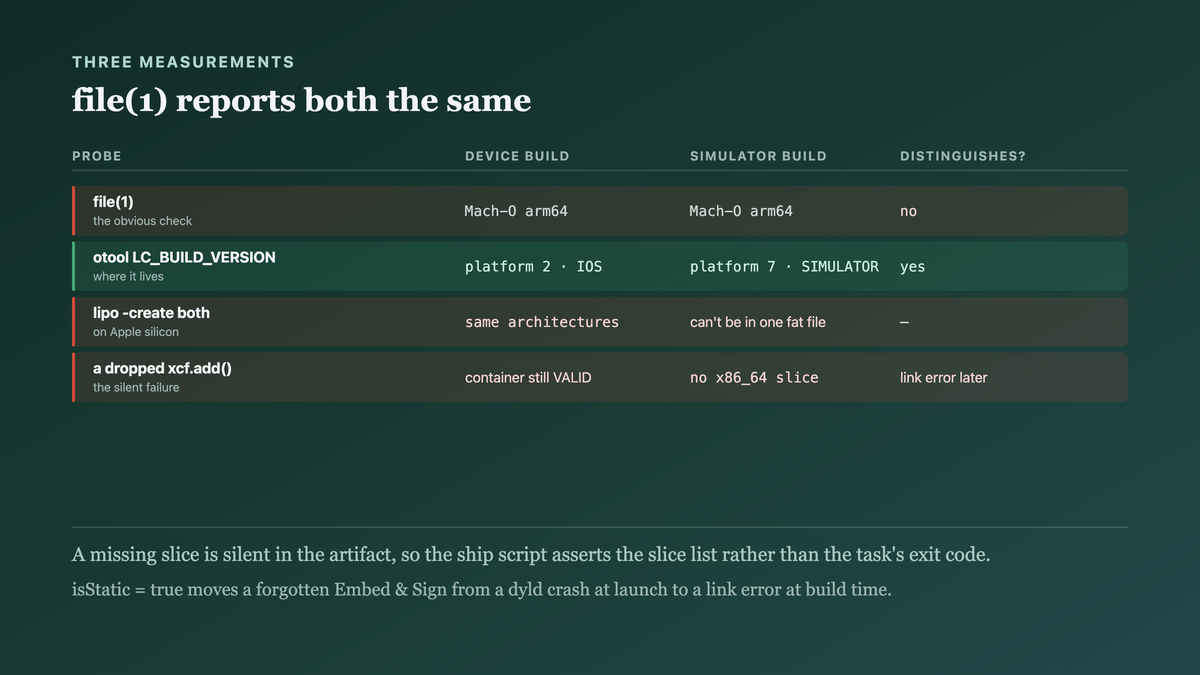Click the "a dropped xcf.add()" probe name
This screenshot has height=675, width=1200.
tap(162, 368)
